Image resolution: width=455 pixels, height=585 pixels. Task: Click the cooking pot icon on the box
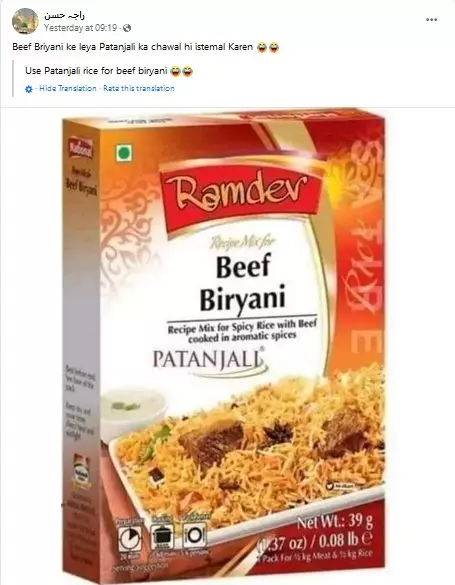click(162, 536)
